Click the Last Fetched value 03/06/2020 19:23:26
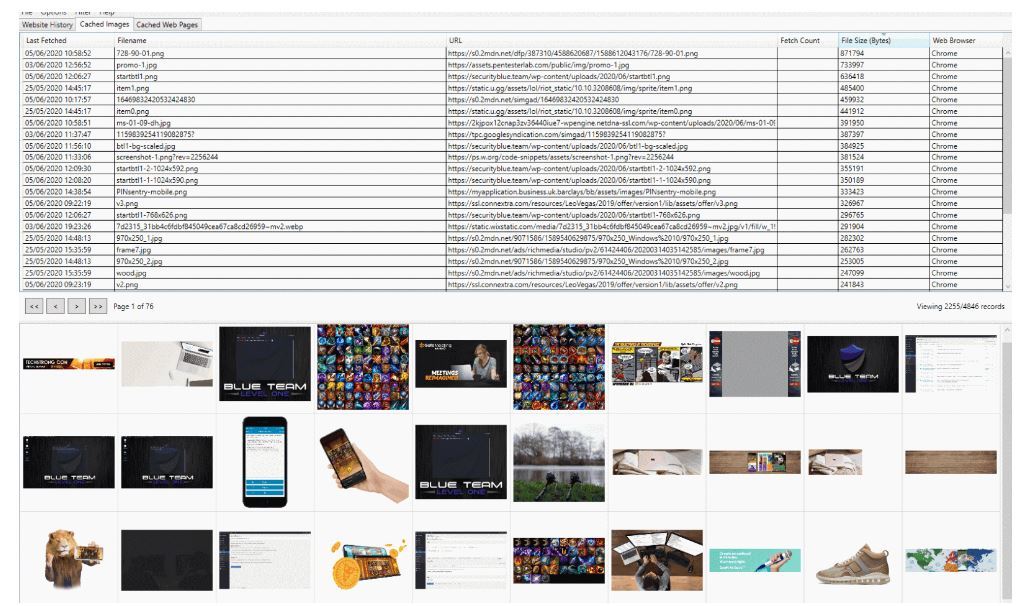 [58, 227]
